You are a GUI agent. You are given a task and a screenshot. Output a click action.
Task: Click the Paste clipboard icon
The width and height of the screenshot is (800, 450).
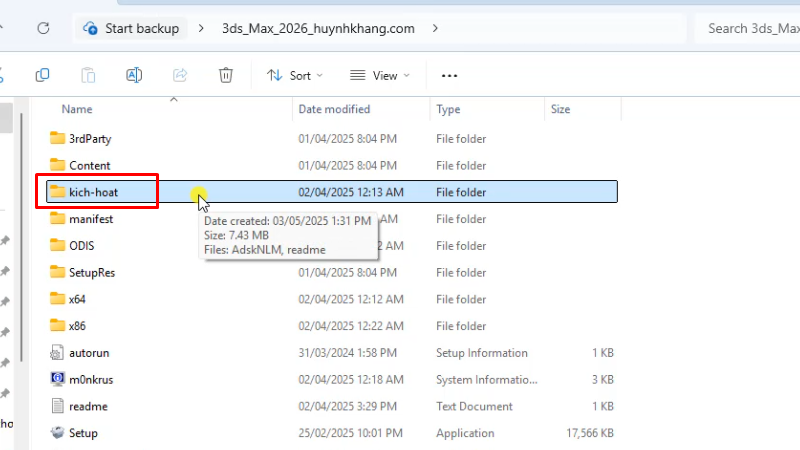tap(88, 75)
